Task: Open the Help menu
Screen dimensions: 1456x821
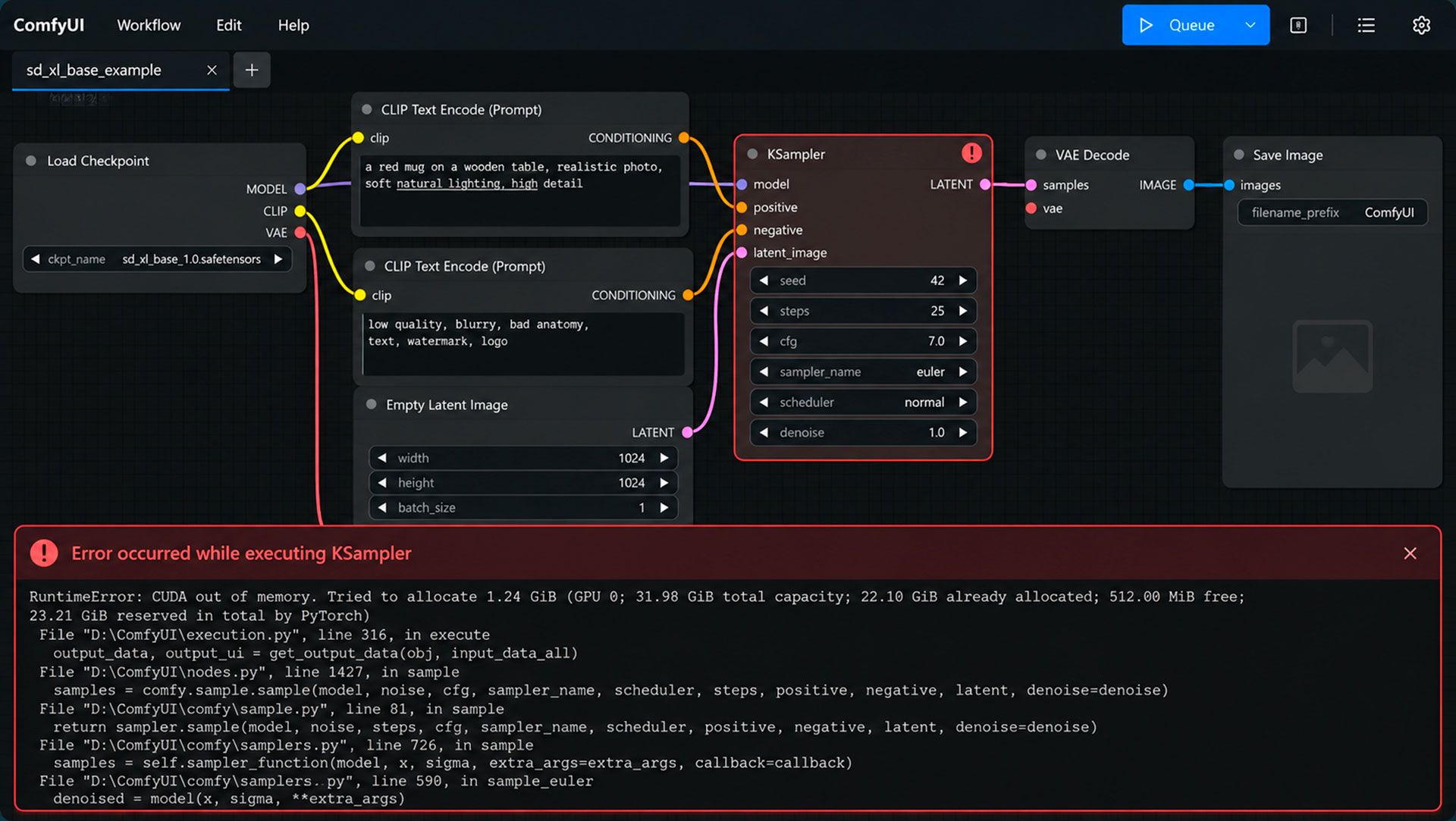Action: pyautogui.click(x=293, y=25)
